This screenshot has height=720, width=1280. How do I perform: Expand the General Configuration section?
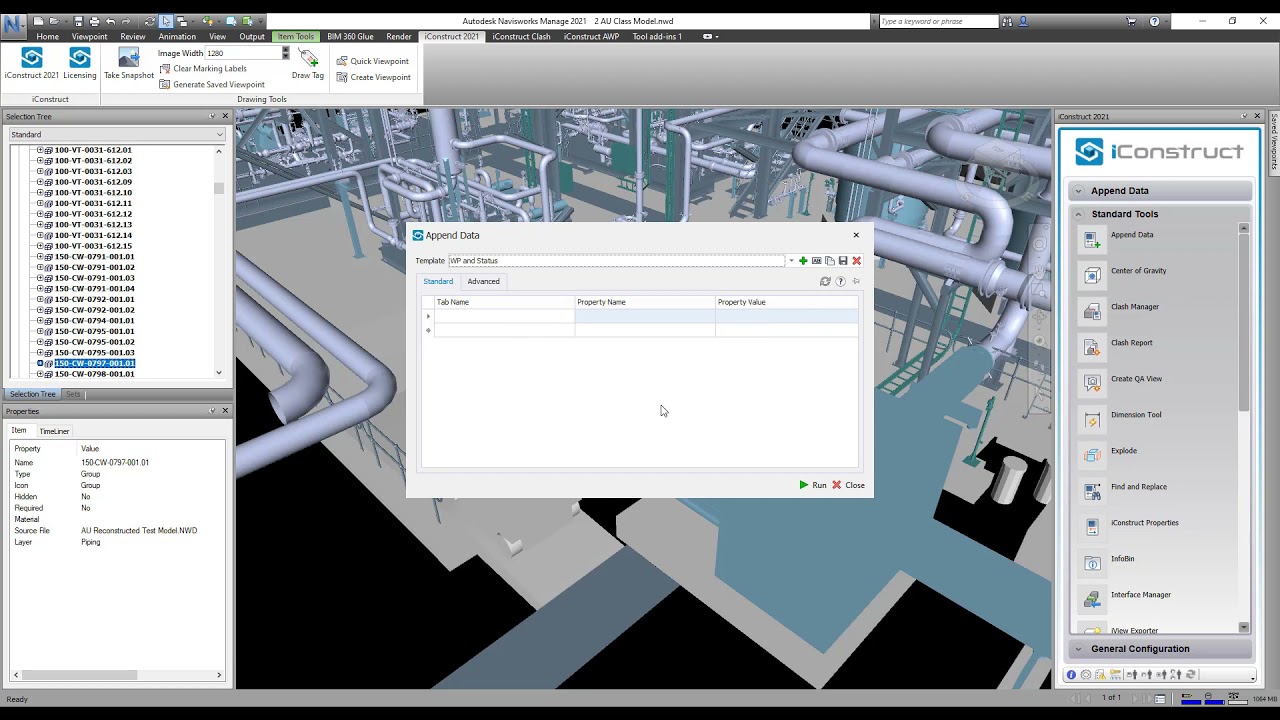[1160, 649]
